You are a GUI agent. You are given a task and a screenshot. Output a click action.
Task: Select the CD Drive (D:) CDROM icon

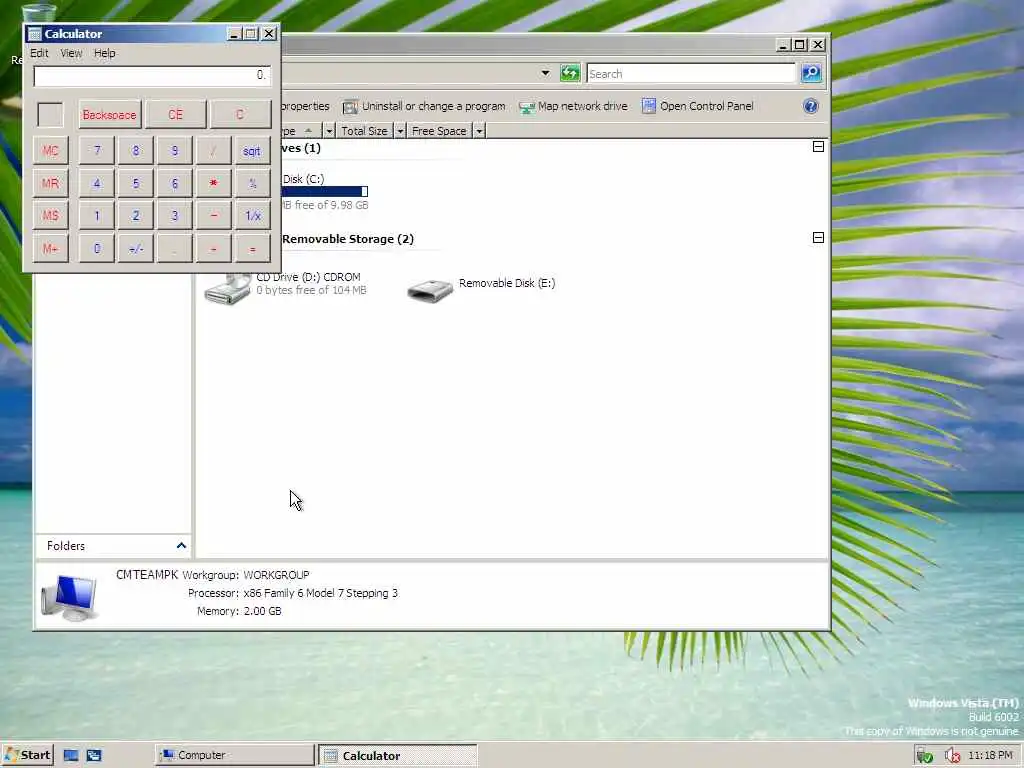(x=227, y=288)
